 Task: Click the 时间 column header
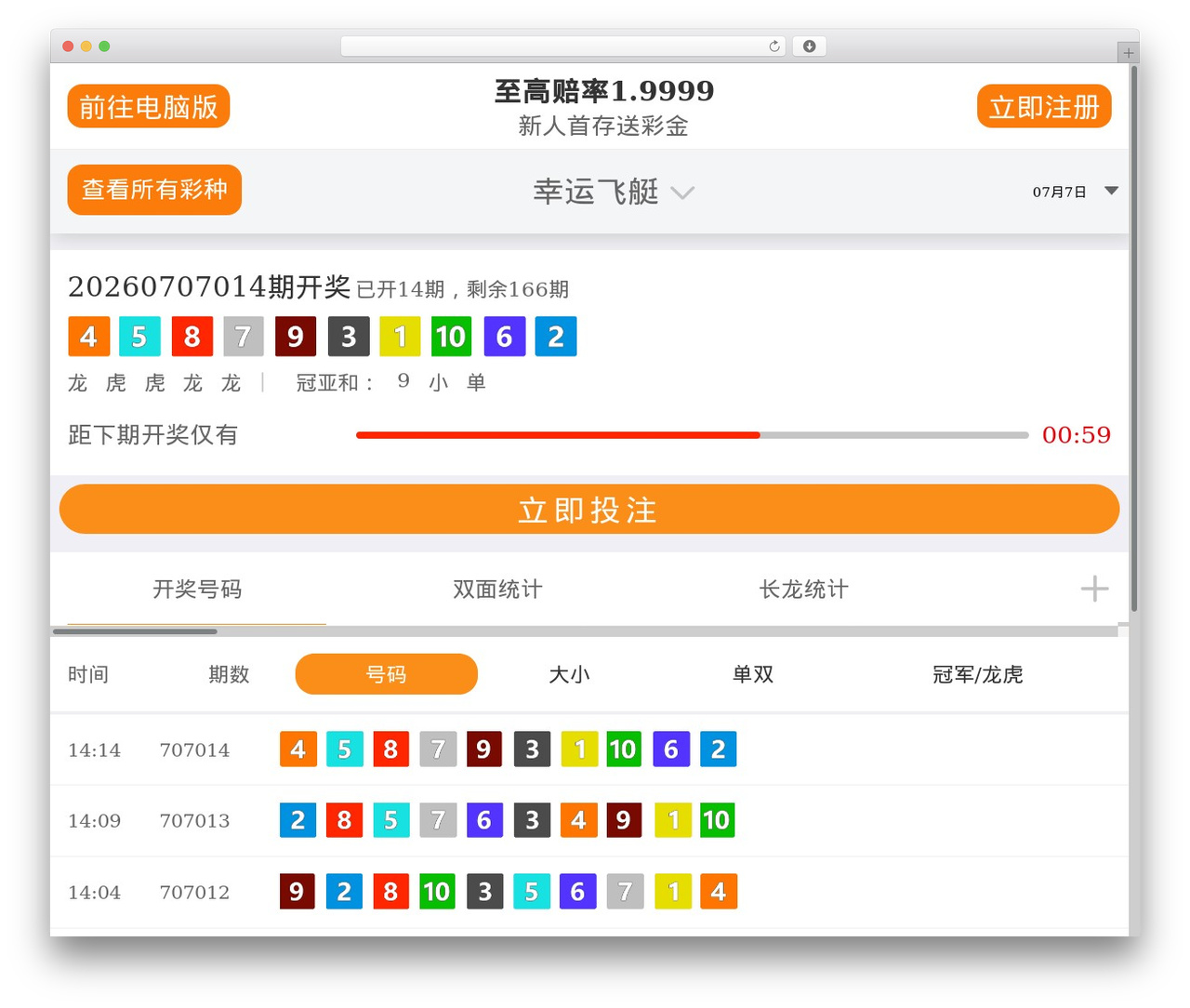[88, 674]
